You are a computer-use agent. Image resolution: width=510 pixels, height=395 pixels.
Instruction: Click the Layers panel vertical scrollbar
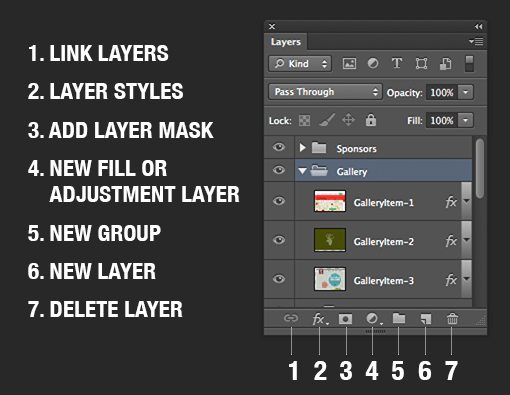[x=480, y=169]
